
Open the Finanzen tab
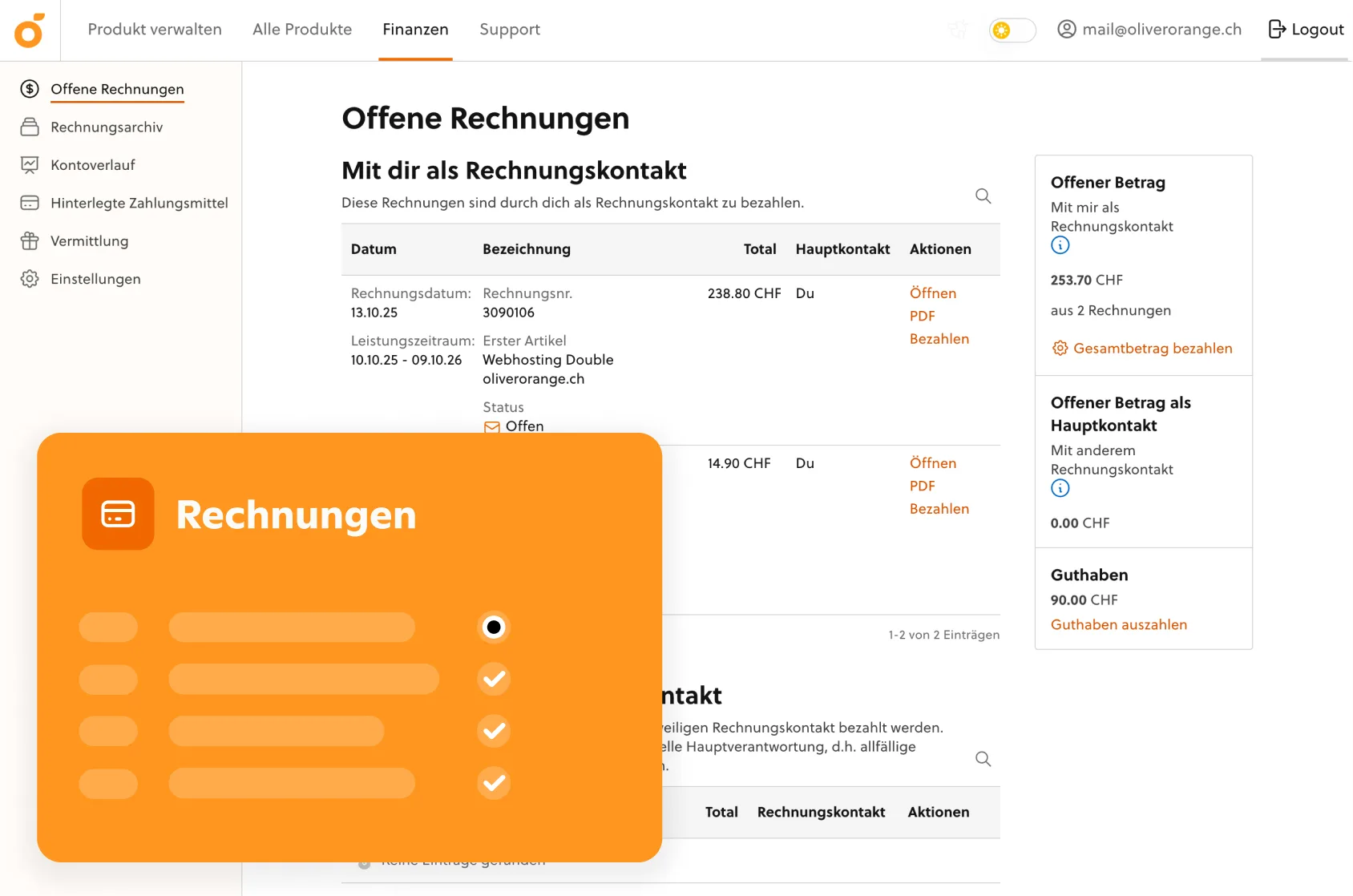coord(415,30)
